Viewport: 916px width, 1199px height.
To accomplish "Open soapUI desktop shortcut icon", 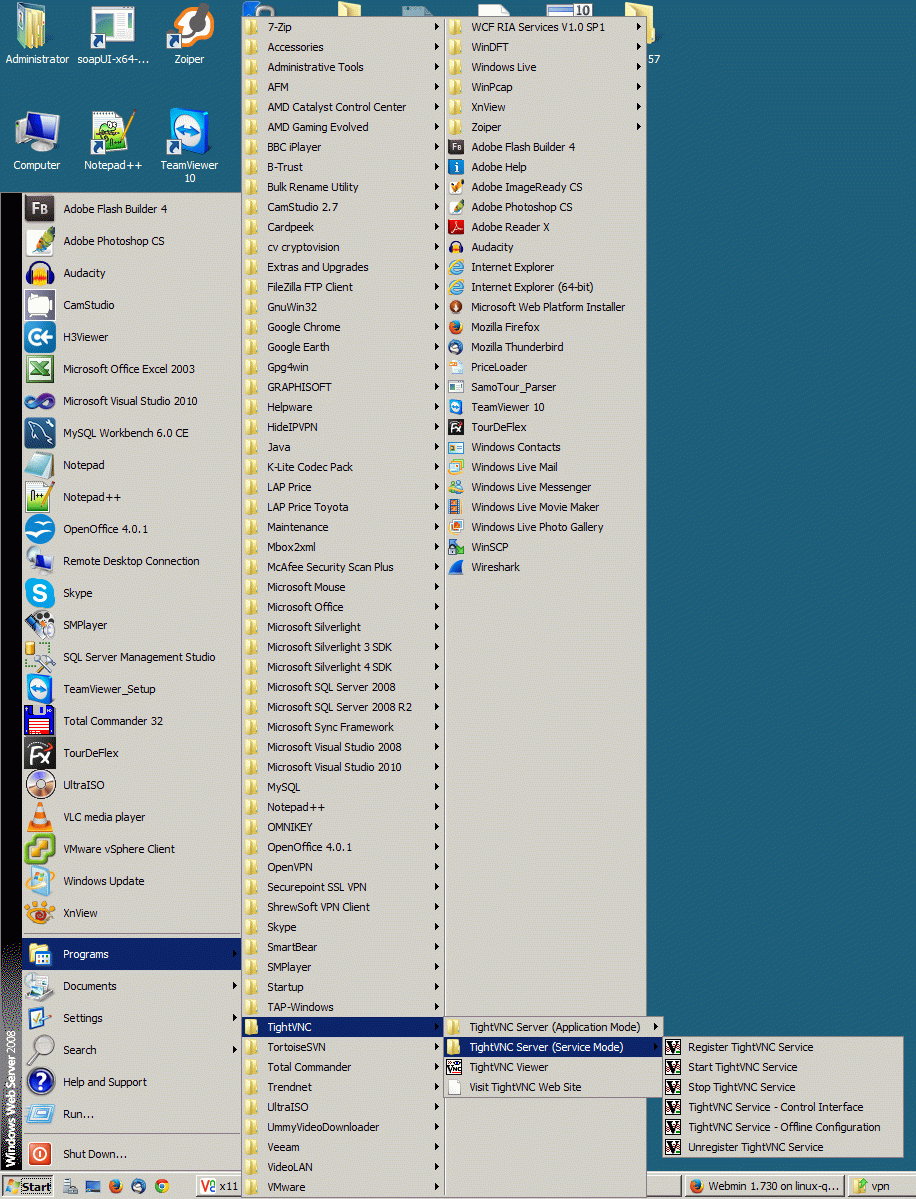I will 112,28.
